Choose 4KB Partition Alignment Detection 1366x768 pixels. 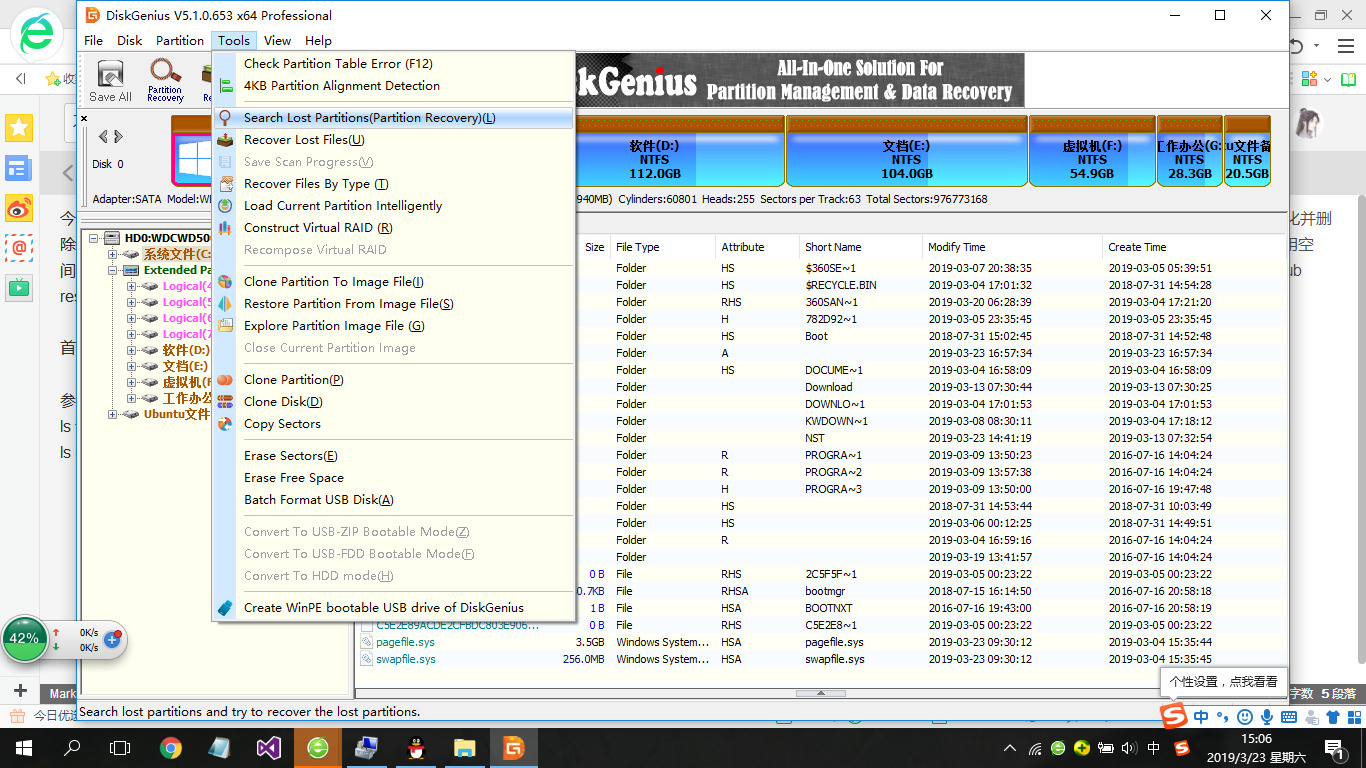(x=394, y=86)
